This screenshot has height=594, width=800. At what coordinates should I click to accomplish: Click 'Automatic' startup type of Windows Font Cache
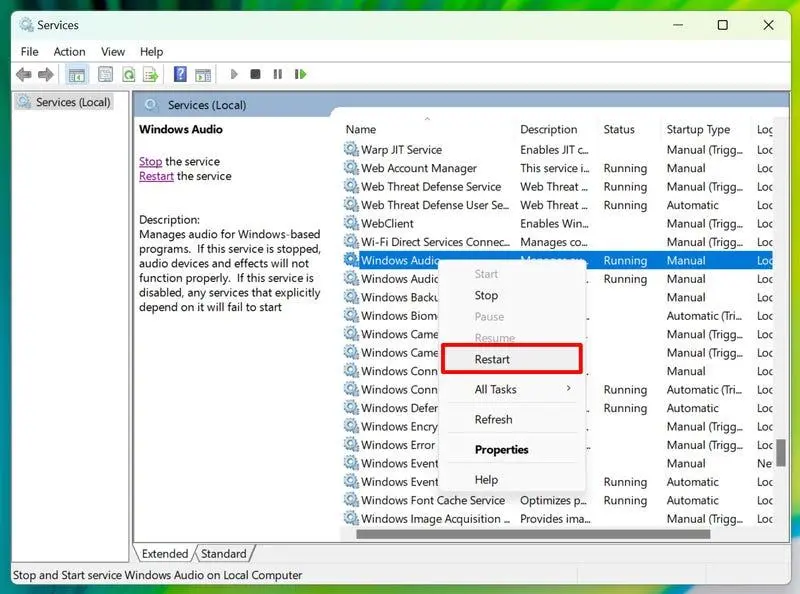(692, 501)
